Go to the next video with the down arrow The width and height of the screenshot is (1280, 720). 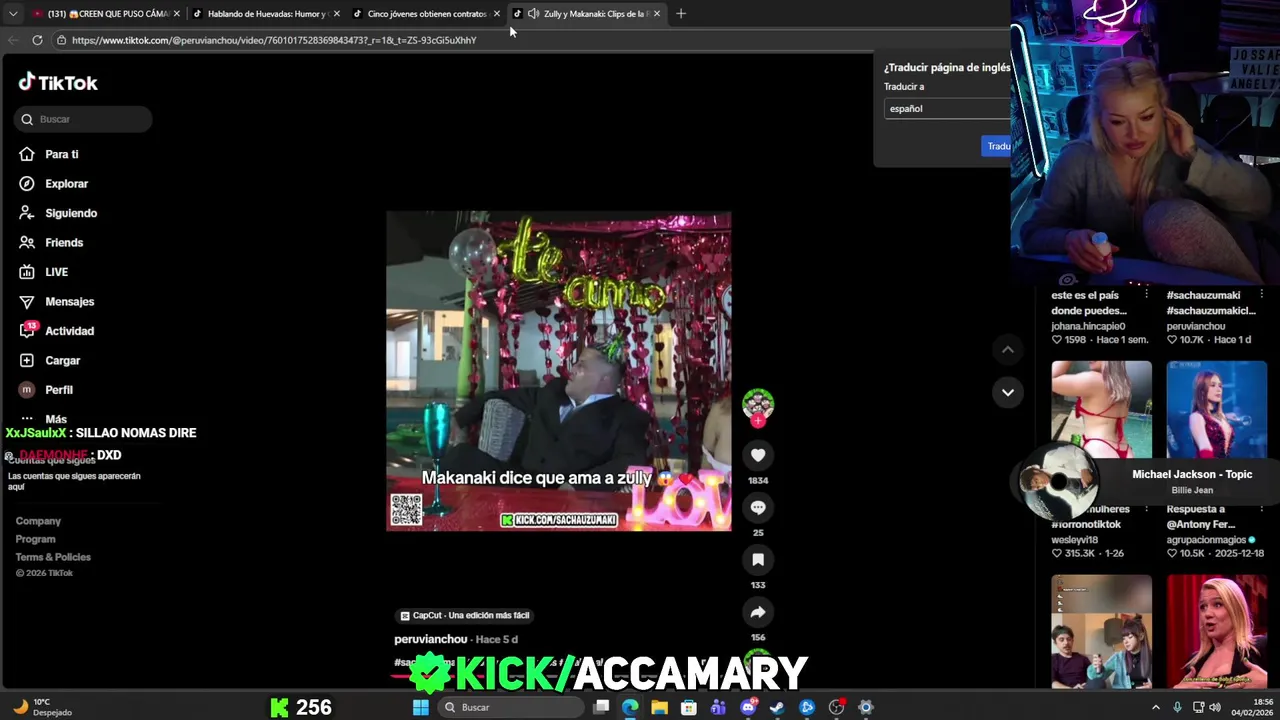[1008, 392]
